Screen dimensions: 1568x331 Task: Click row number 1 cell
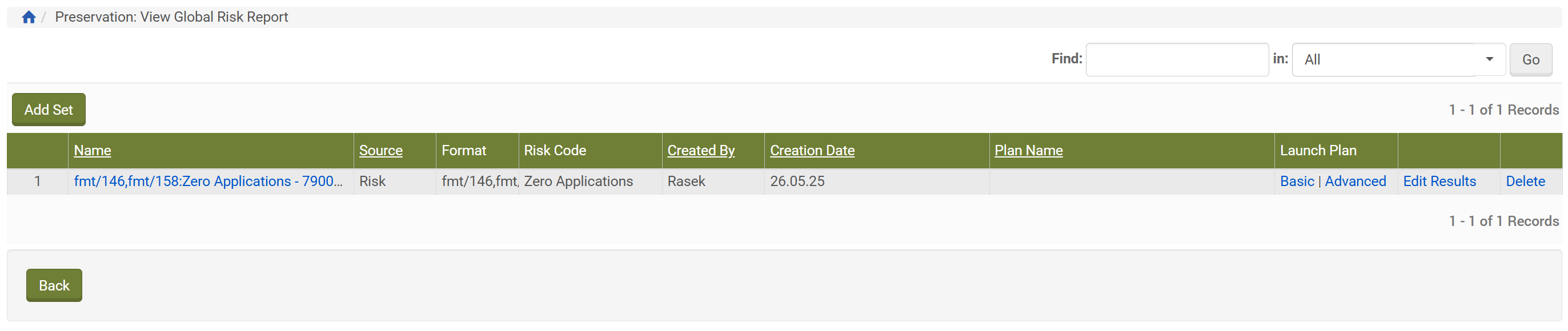38,181
